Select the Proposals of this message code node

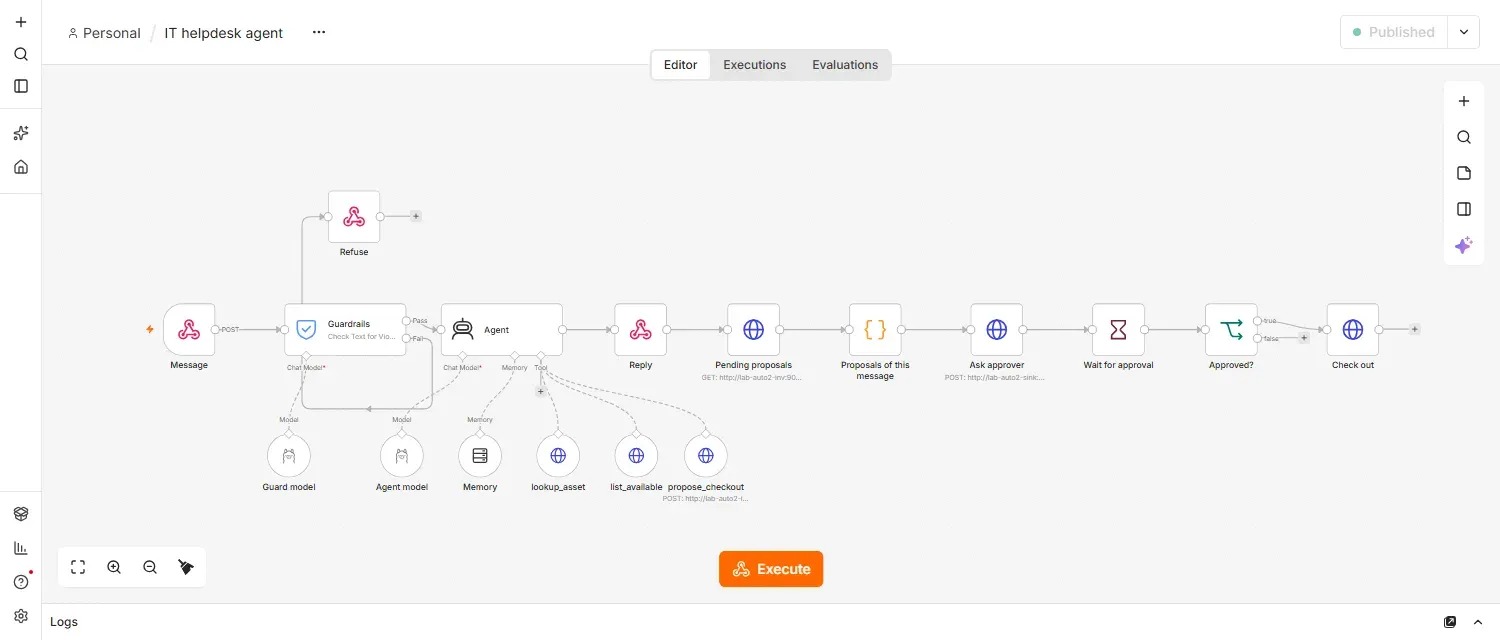coord(875,329)
